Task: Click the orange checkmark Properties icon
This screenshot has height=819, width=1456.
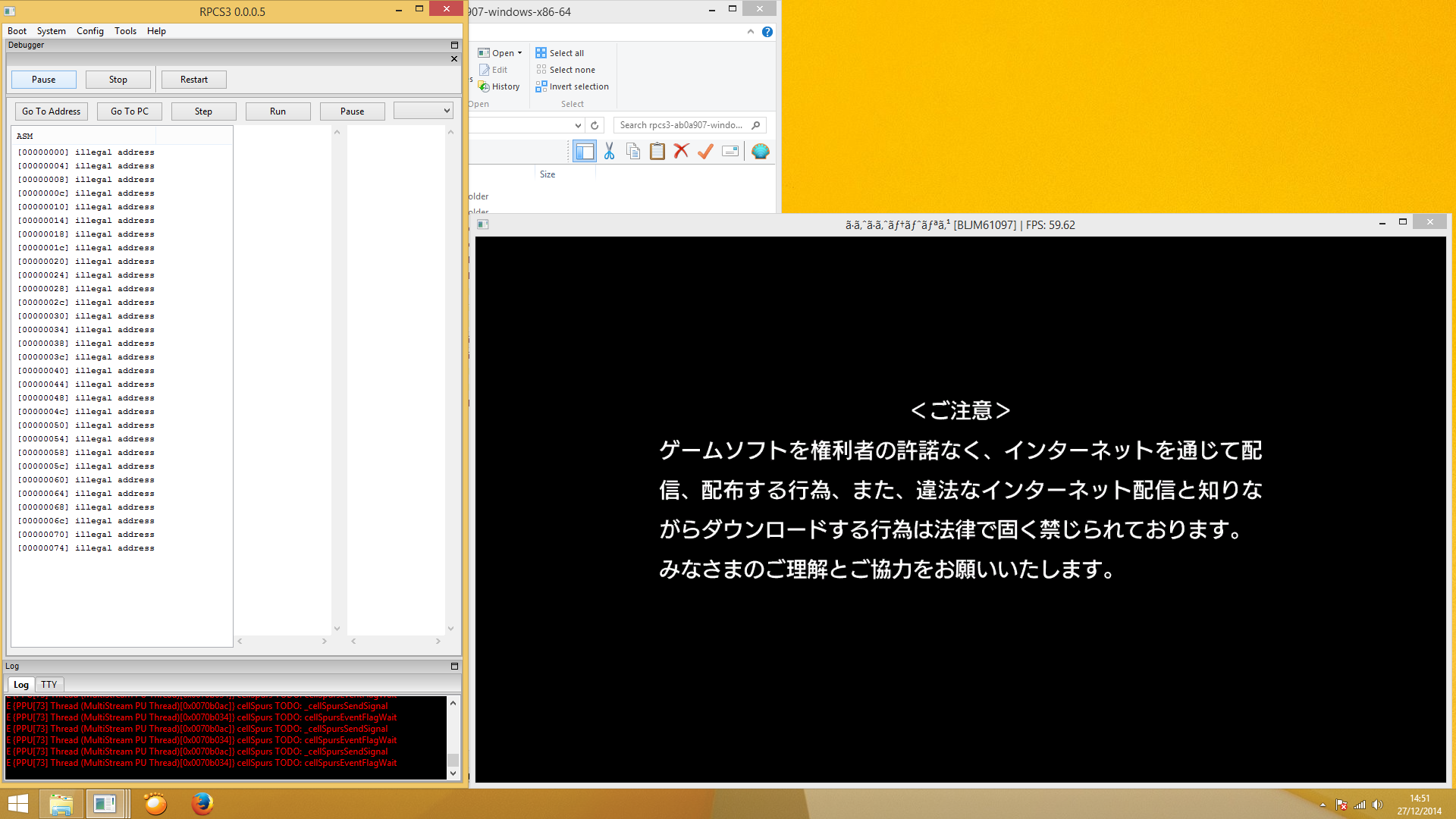Action: [x=705, y=152]
